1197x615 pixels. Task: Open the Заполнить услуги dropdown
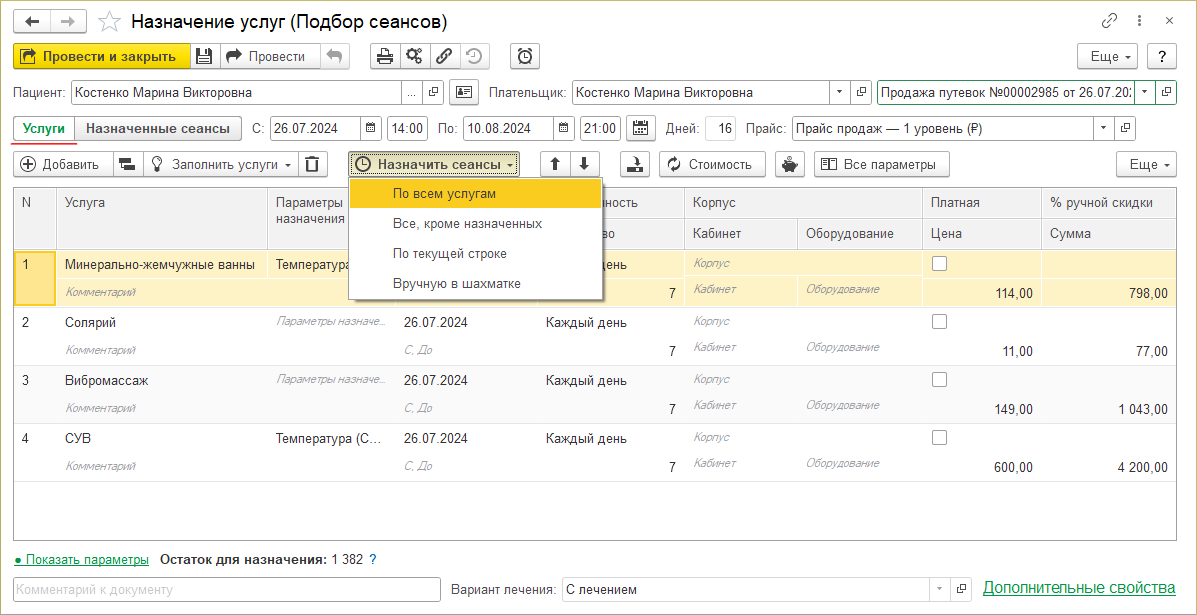click(x=220, y=164)
